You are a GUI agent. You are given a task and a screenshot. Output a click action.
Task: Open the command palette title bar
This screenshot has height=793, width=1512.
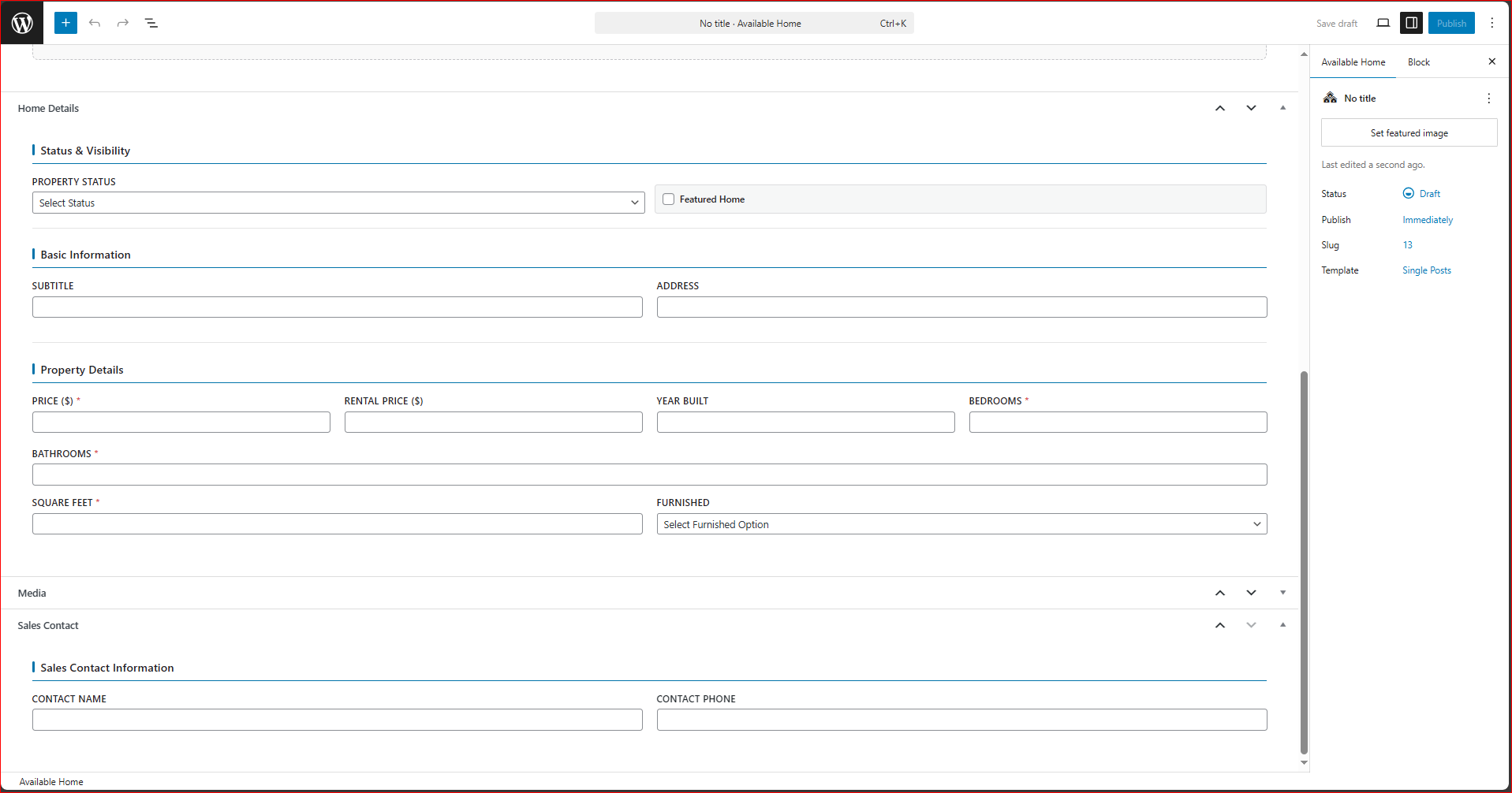pos(754,23)
